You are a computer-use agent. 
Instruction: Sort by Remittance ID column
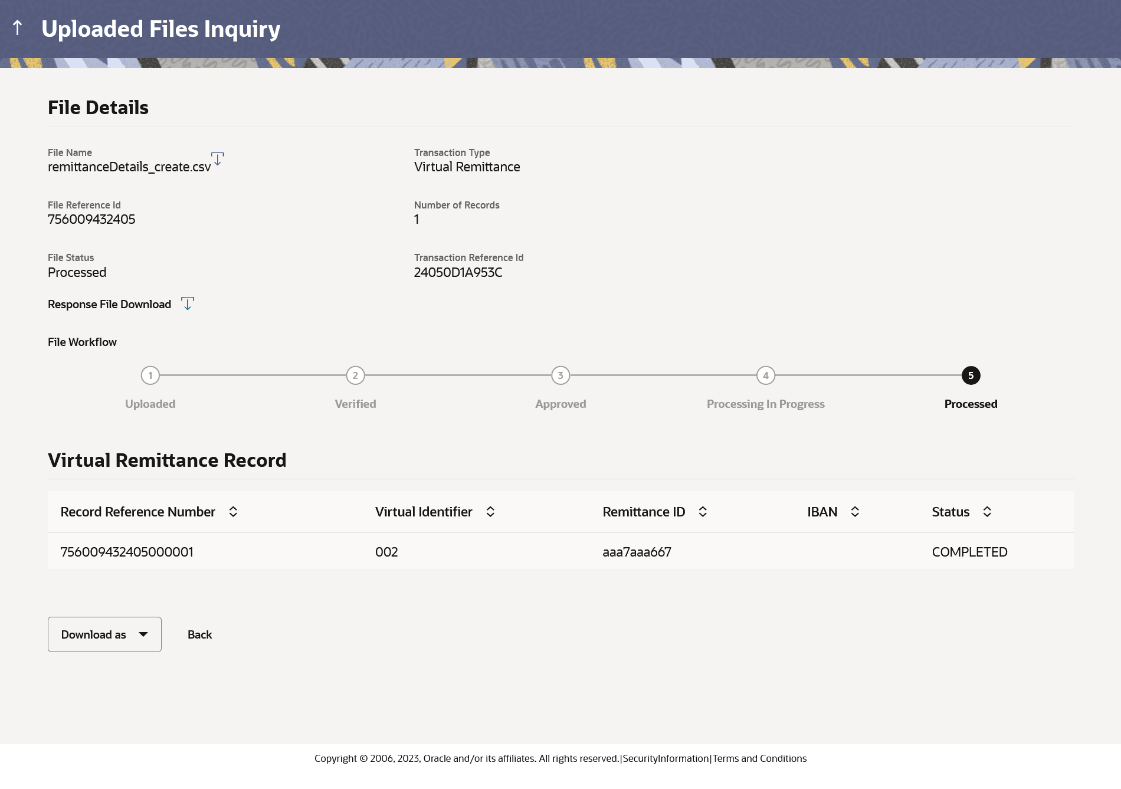pyautogui.click(x=703, y=511)
